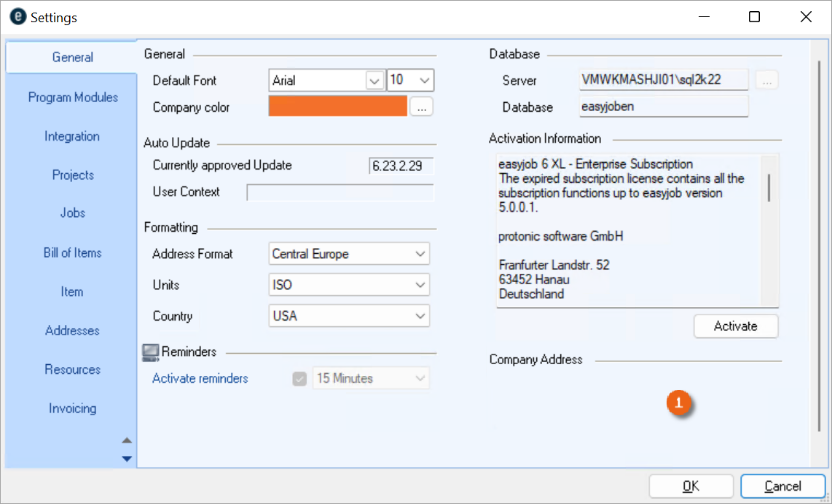
Task: Click the Reminders monitor icon
Action: 151,352
